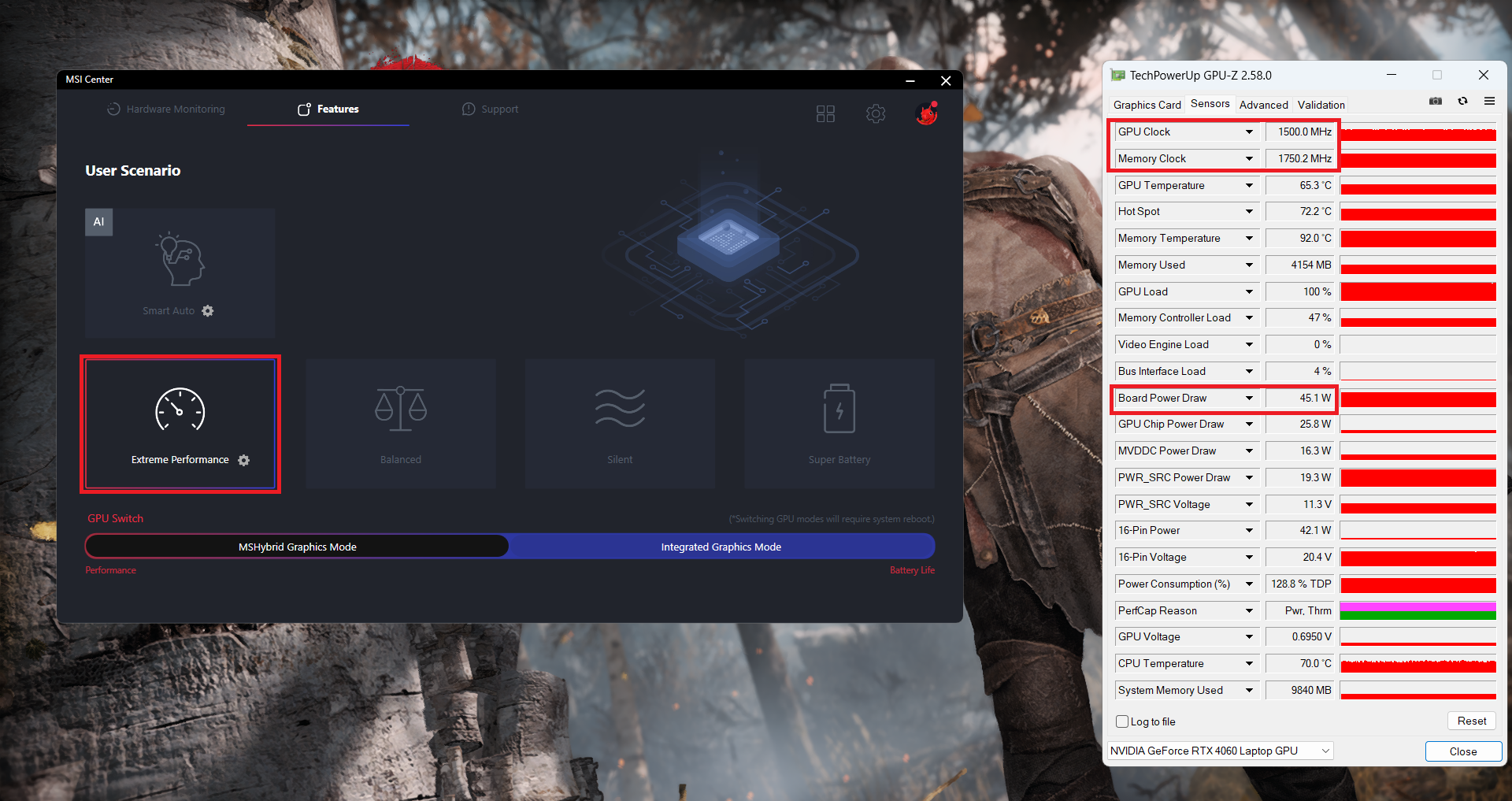The image size is (1512, 801).
Task: Open the NVIDIA GeForce RTX 4060 GPU selector
Action: tap(1220, 751)
